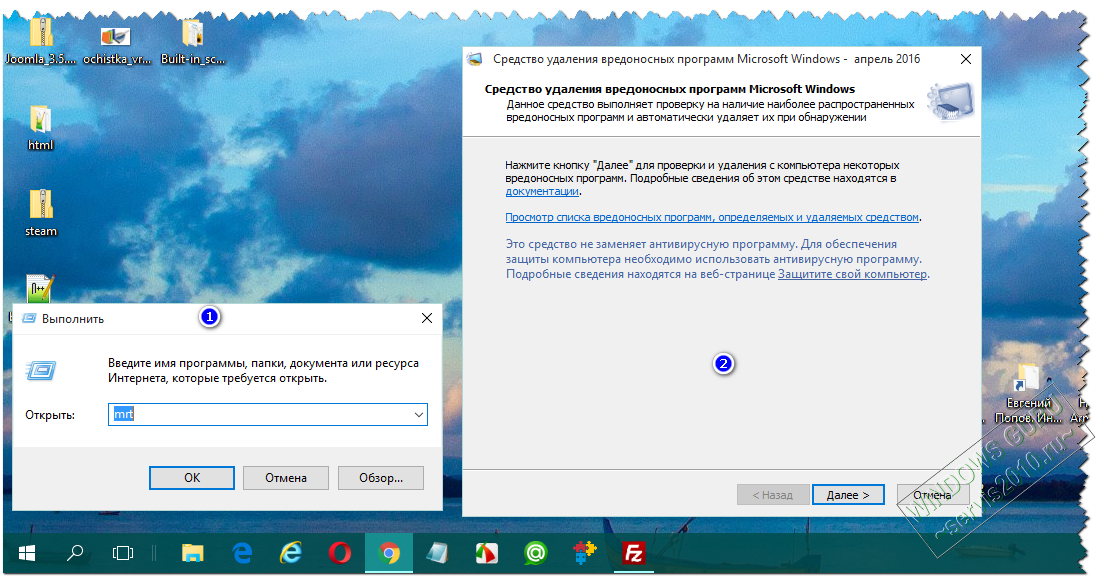Select the html folder on the desktop
Image resolution: width=1099 pixels, height=577 pixels.
point(41,128)
